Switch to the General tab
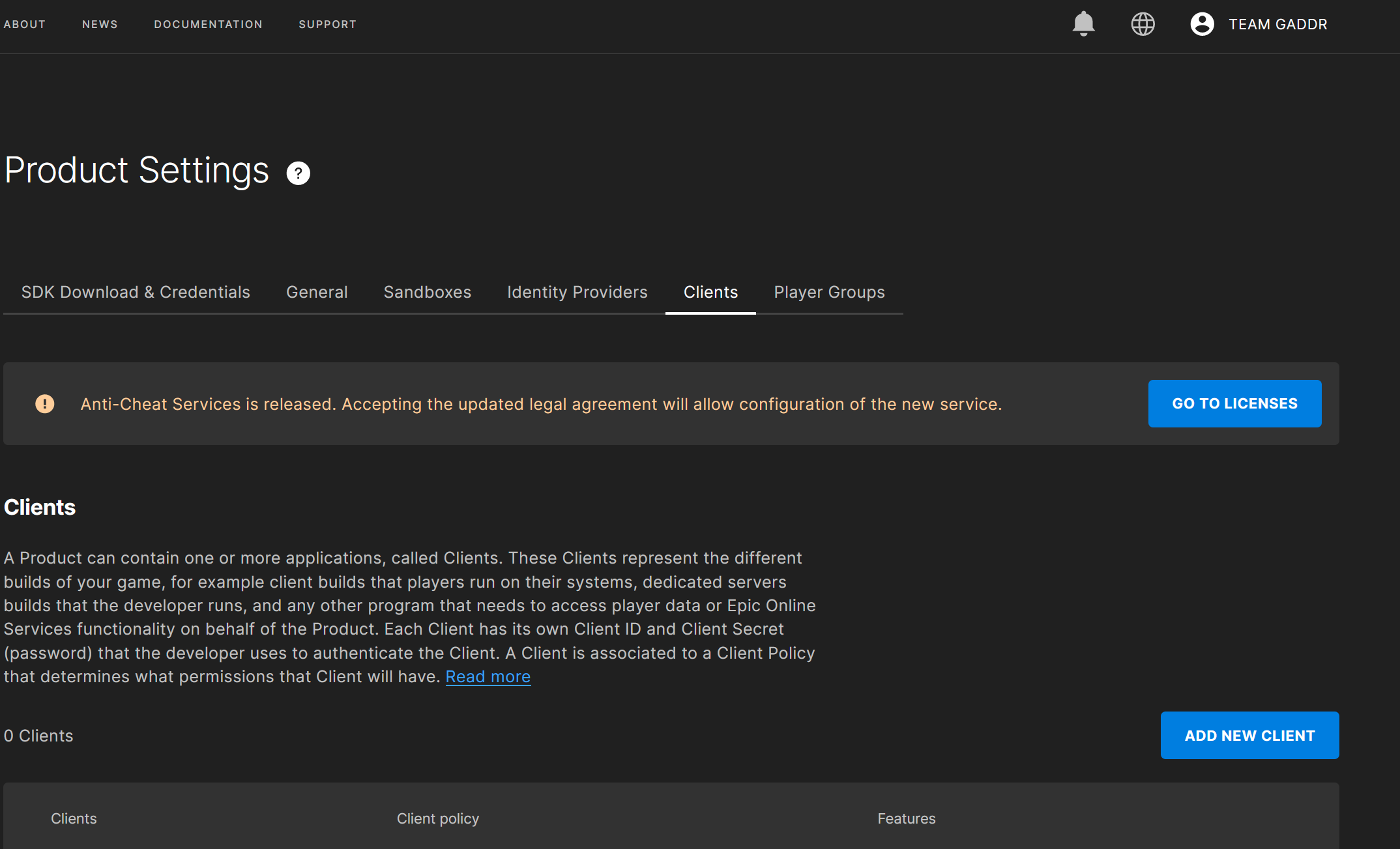This screenshot has height=849, width=1400. click(x=317, y=292)
